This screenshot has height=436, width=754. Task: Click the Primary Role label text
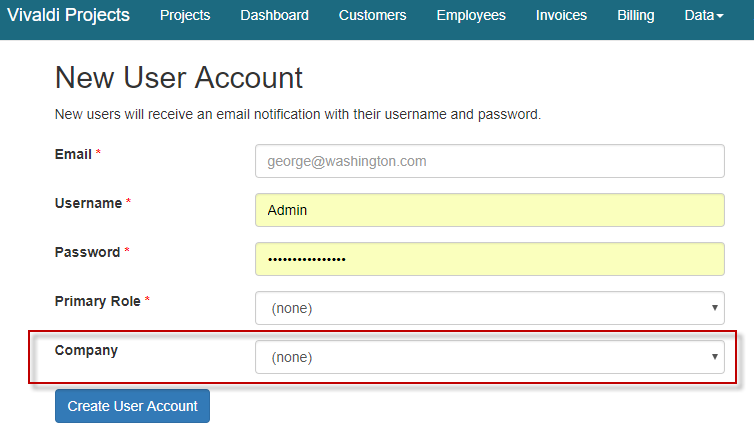[98, 301]
